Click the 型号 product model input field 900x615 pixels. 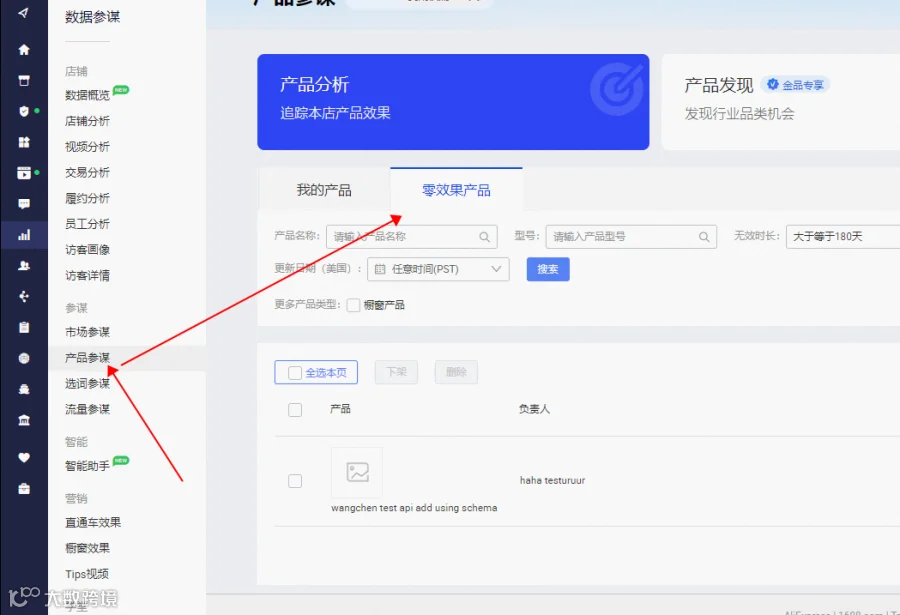click(631, 237)
